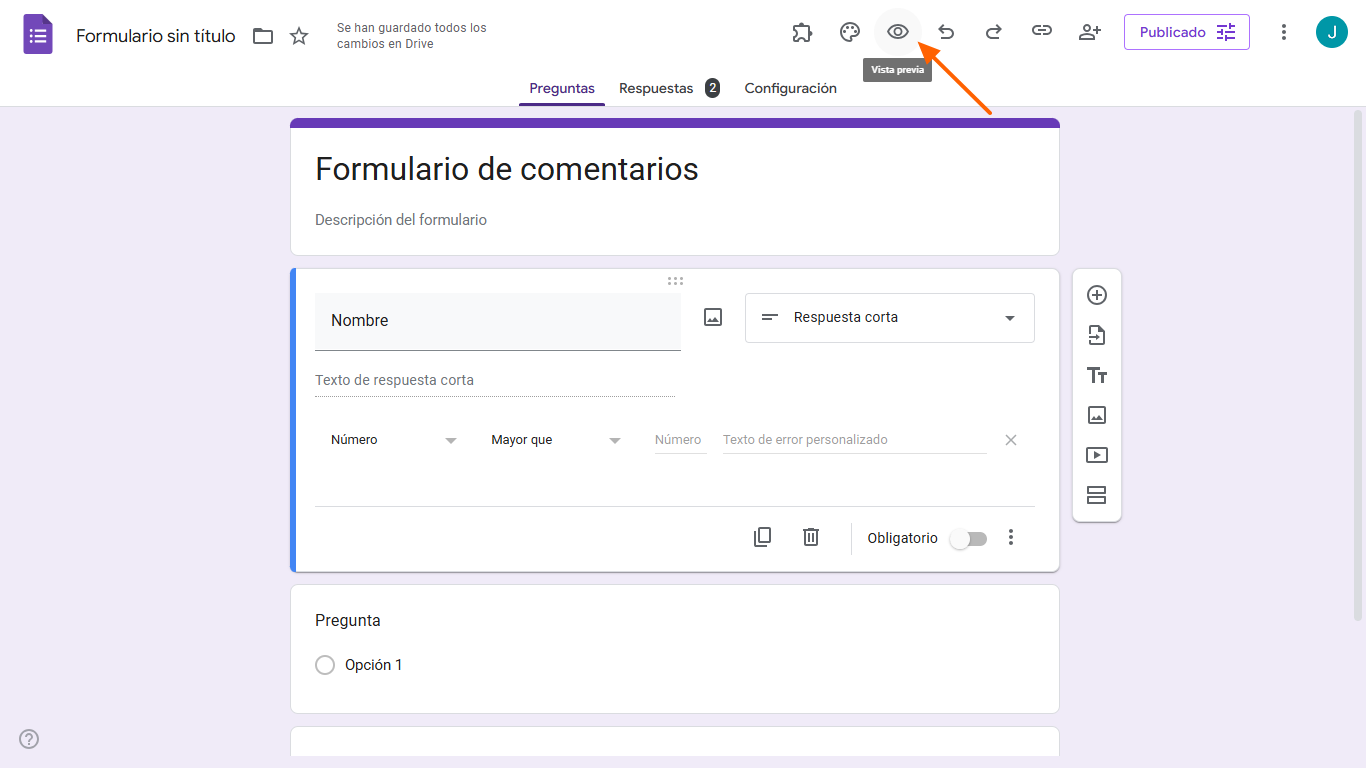Open form preview with the eye icon
This screenshot has width=1366, height=768.
point(897,31)
